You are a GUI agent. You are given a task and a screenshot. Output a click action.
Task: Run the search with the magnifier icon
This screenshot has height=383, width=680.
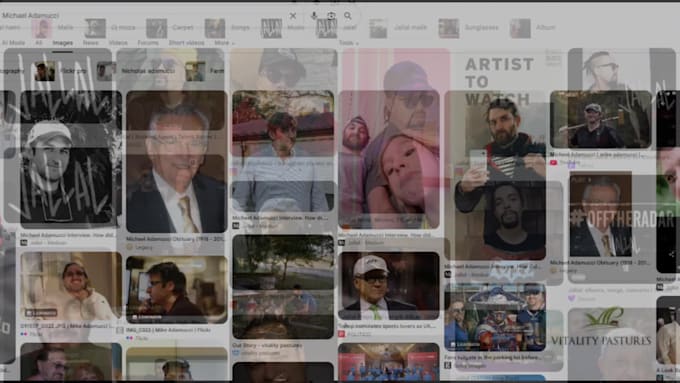[348, 16]
